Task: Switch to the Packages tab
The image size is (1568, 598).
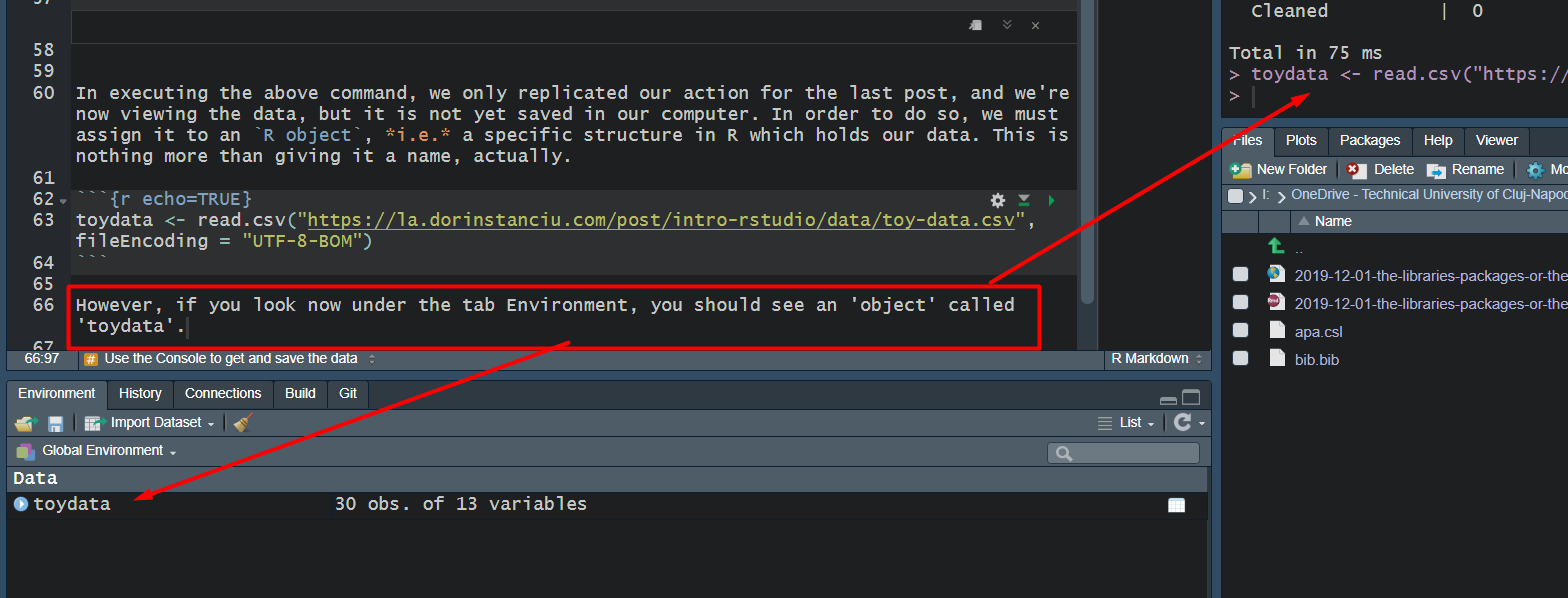Action: (x=1370, y=141)
